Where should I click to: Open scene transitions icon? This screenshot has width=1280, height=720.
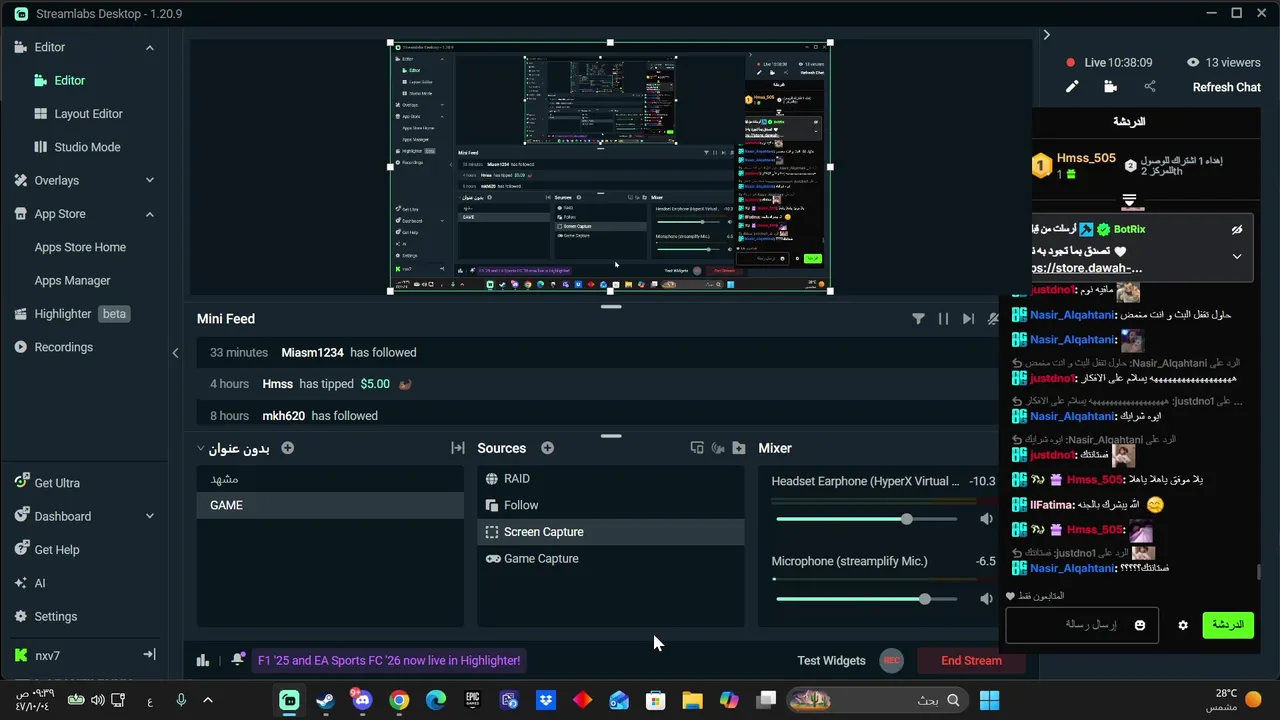click(x=458, y=448)
